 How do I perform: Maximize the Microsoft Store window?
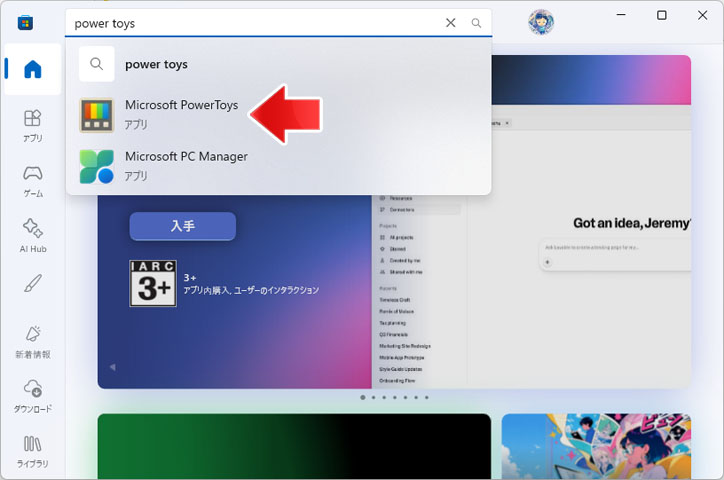(x=662, y=15)
